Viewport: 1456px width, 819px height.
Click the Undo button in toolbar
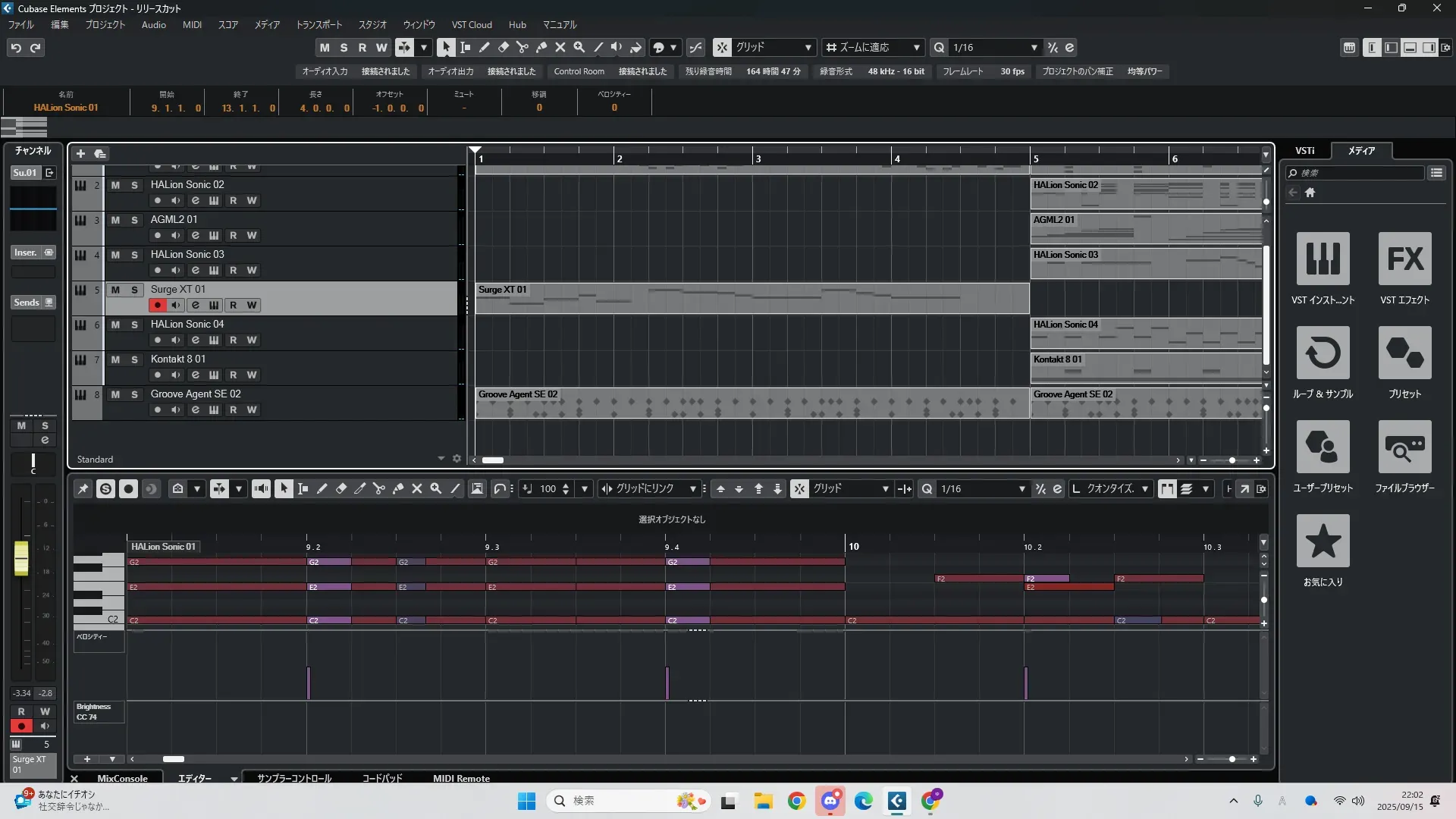(x=16, y=47)
